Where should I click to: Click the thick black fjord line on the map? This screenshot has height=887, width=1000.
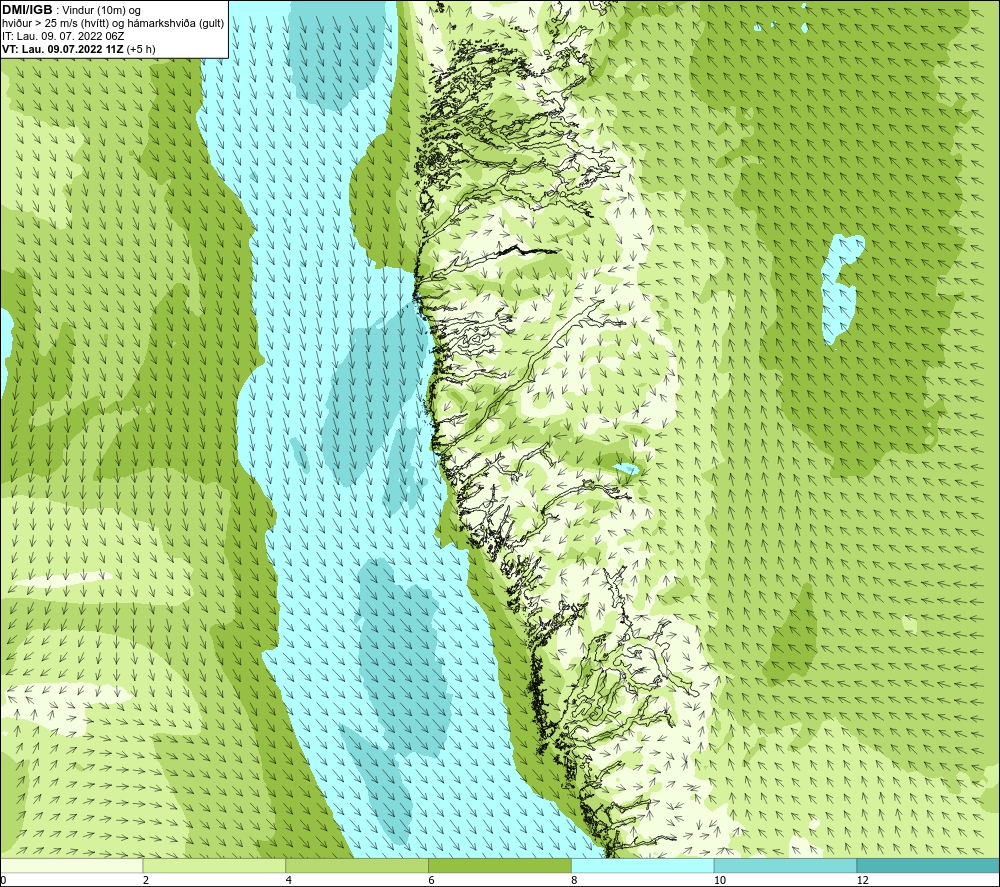click(x=527, y=251)
